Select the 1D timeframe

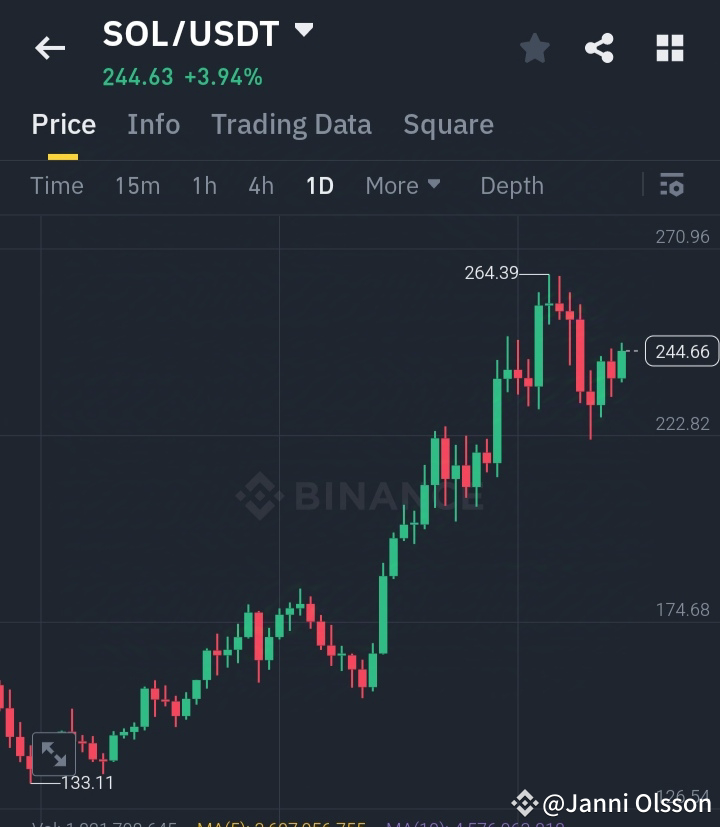pos(320,186)
